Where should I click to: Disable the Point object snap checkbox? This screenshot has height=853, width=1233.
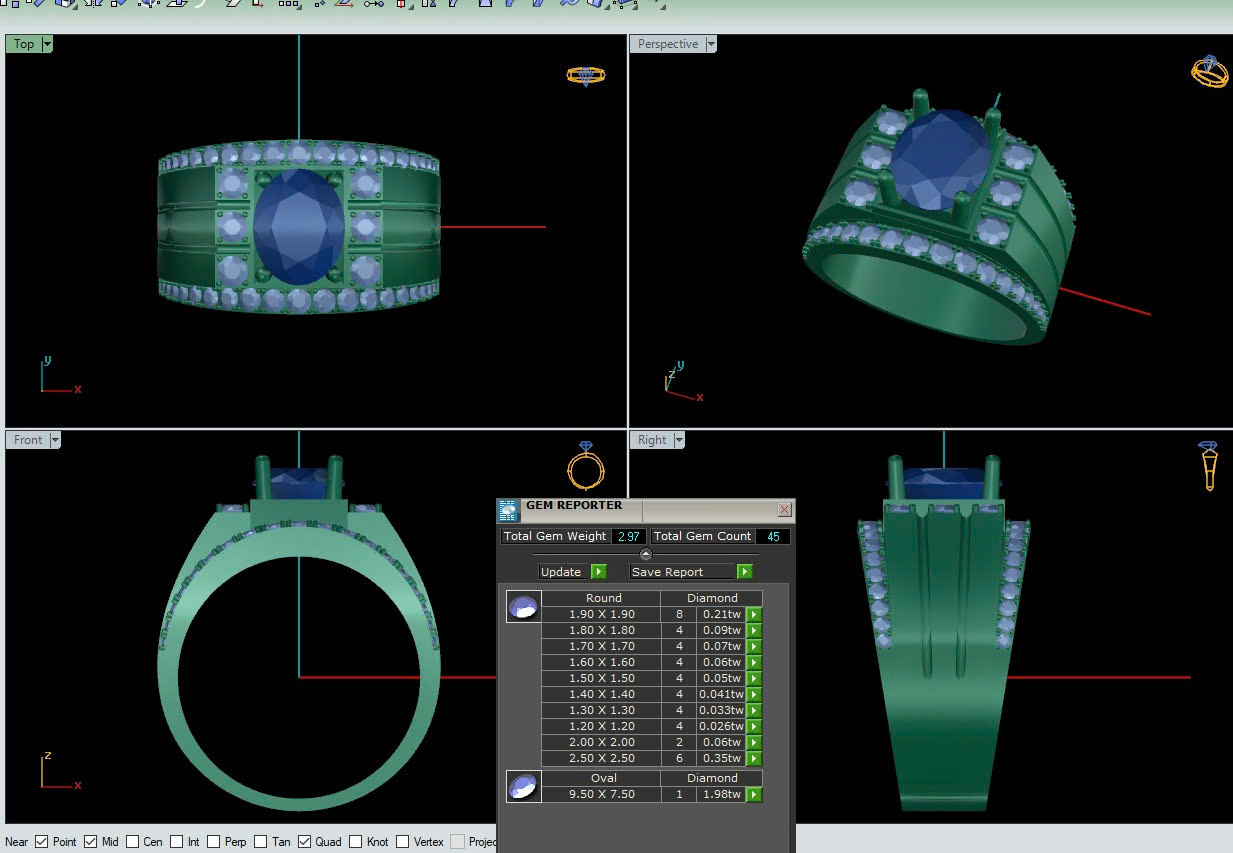[42, 842]
